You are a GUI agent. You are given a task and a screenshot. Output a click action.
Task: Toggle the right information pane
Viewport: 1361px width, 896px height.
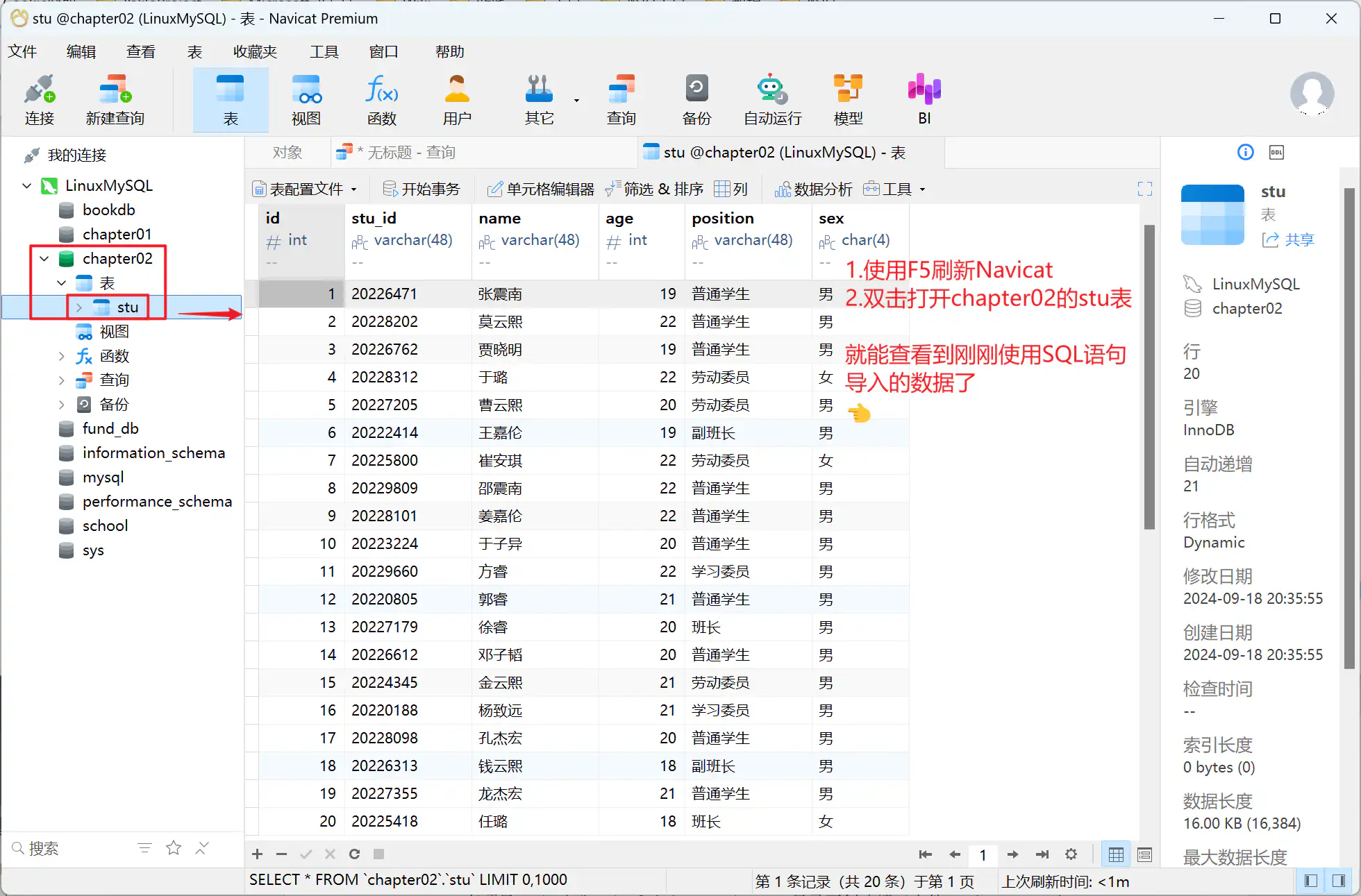pyautogui.click(x=1339, y=881)
